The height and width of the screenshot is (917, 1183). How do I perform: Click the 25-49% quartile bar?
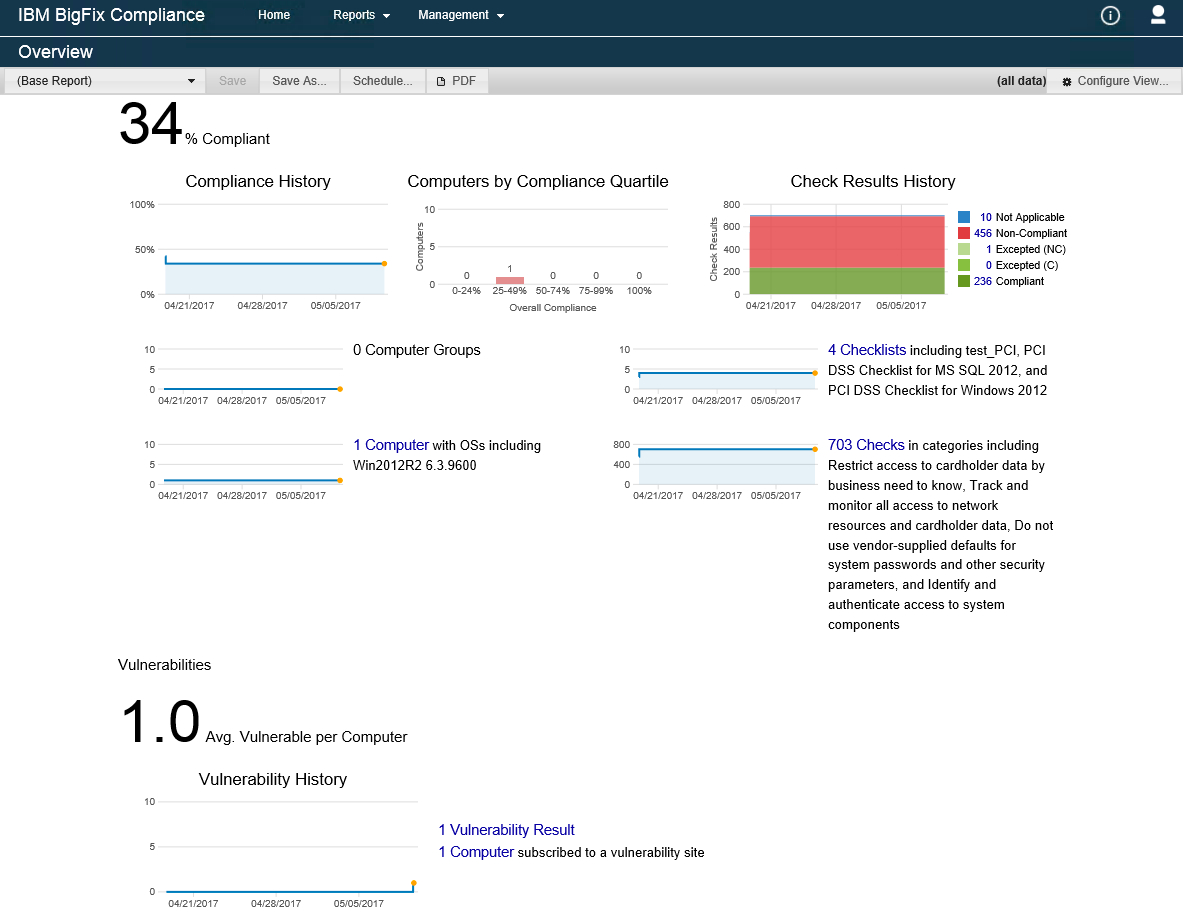point(509,281)
